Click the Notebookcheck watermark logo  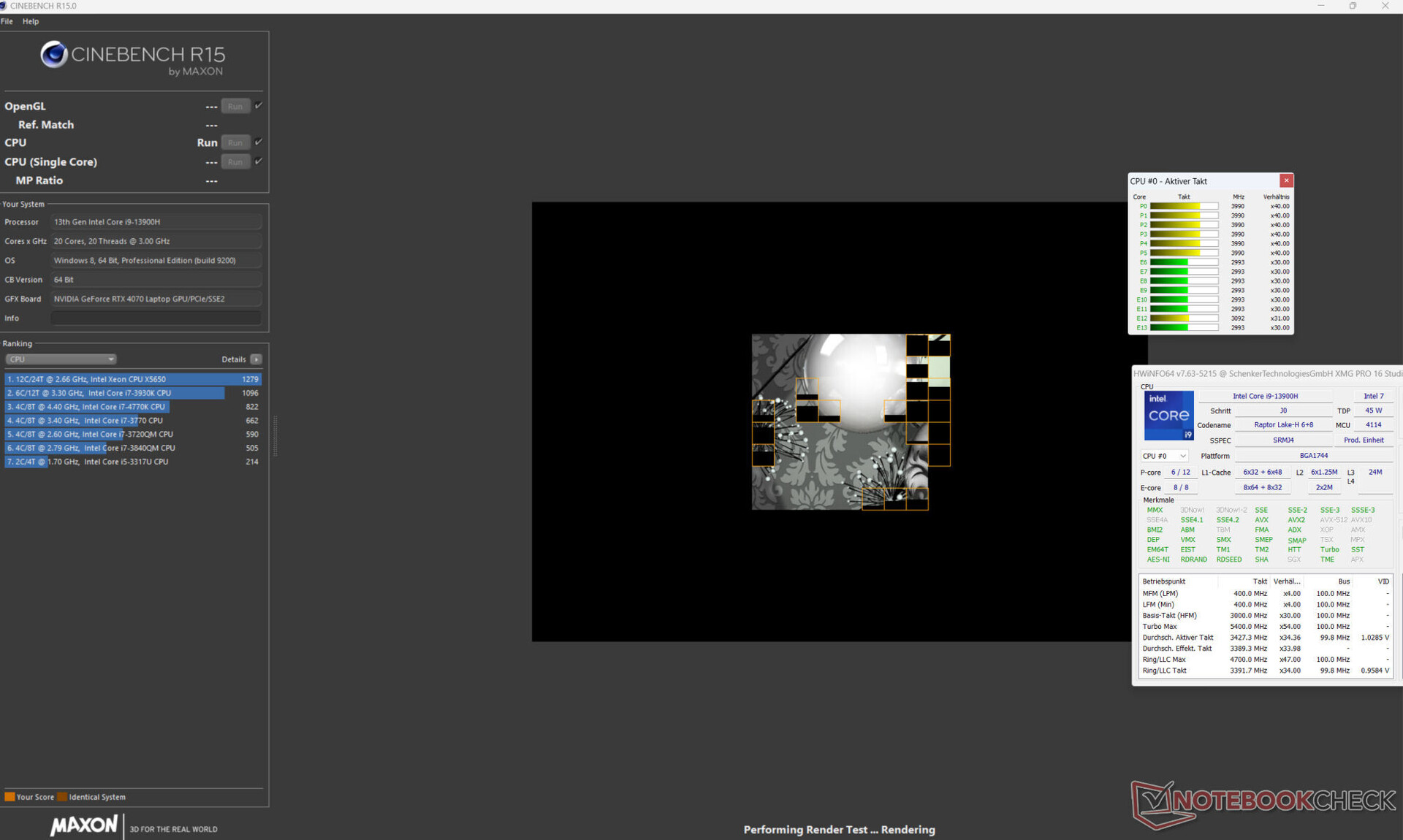1263,802
